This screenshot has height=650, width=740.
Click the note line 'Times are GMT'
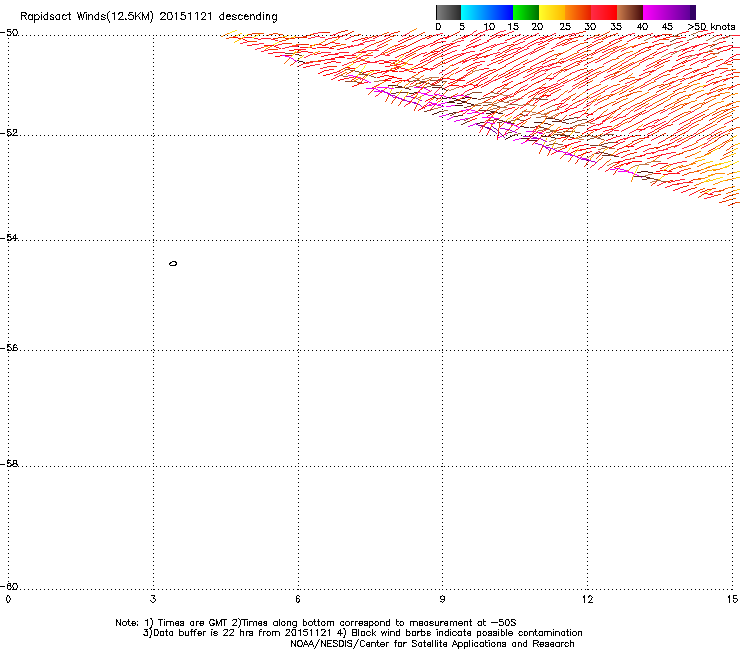[x=193, y=623]
